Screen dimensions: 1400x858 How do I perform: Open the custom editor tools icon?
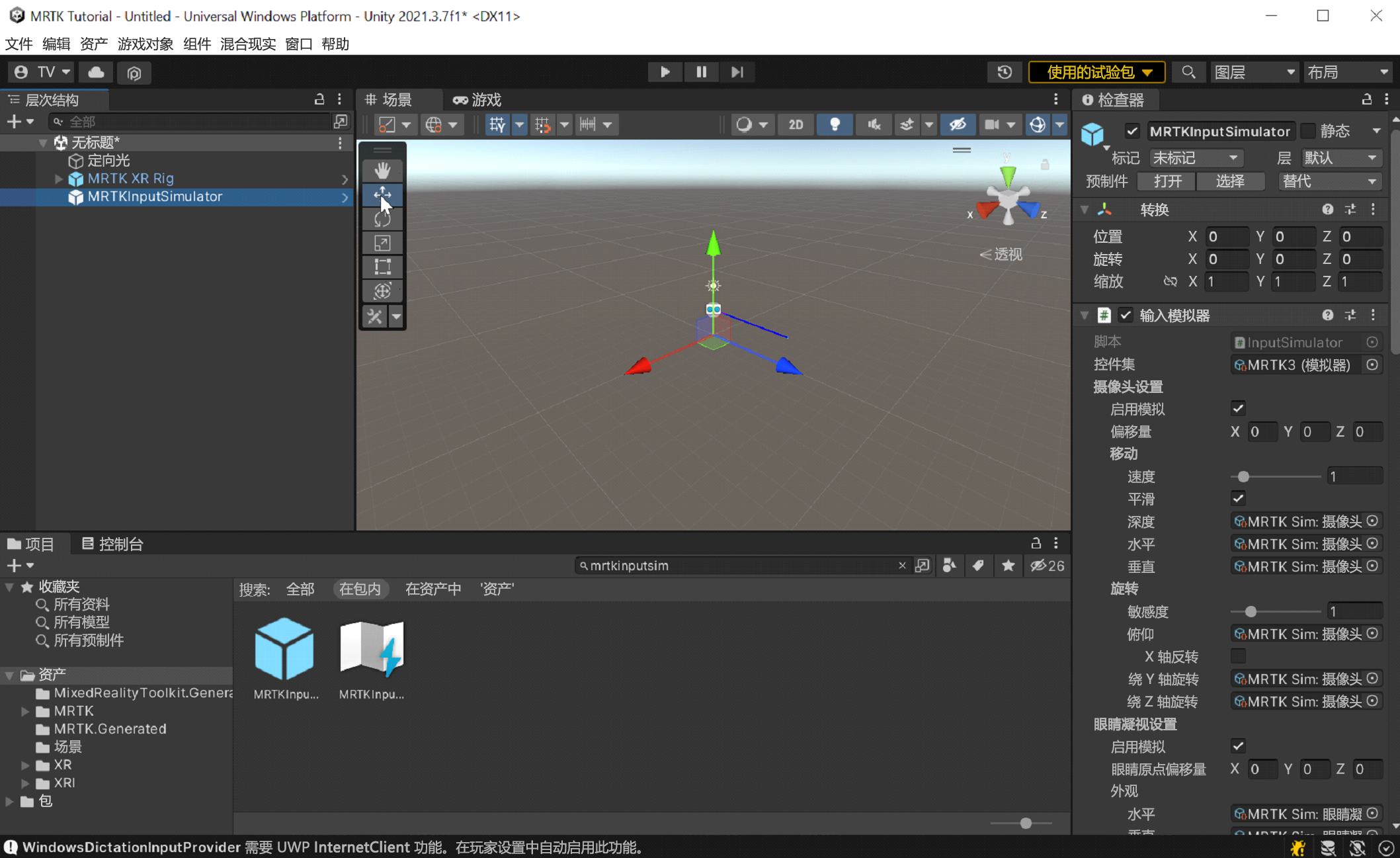(375, 316)
